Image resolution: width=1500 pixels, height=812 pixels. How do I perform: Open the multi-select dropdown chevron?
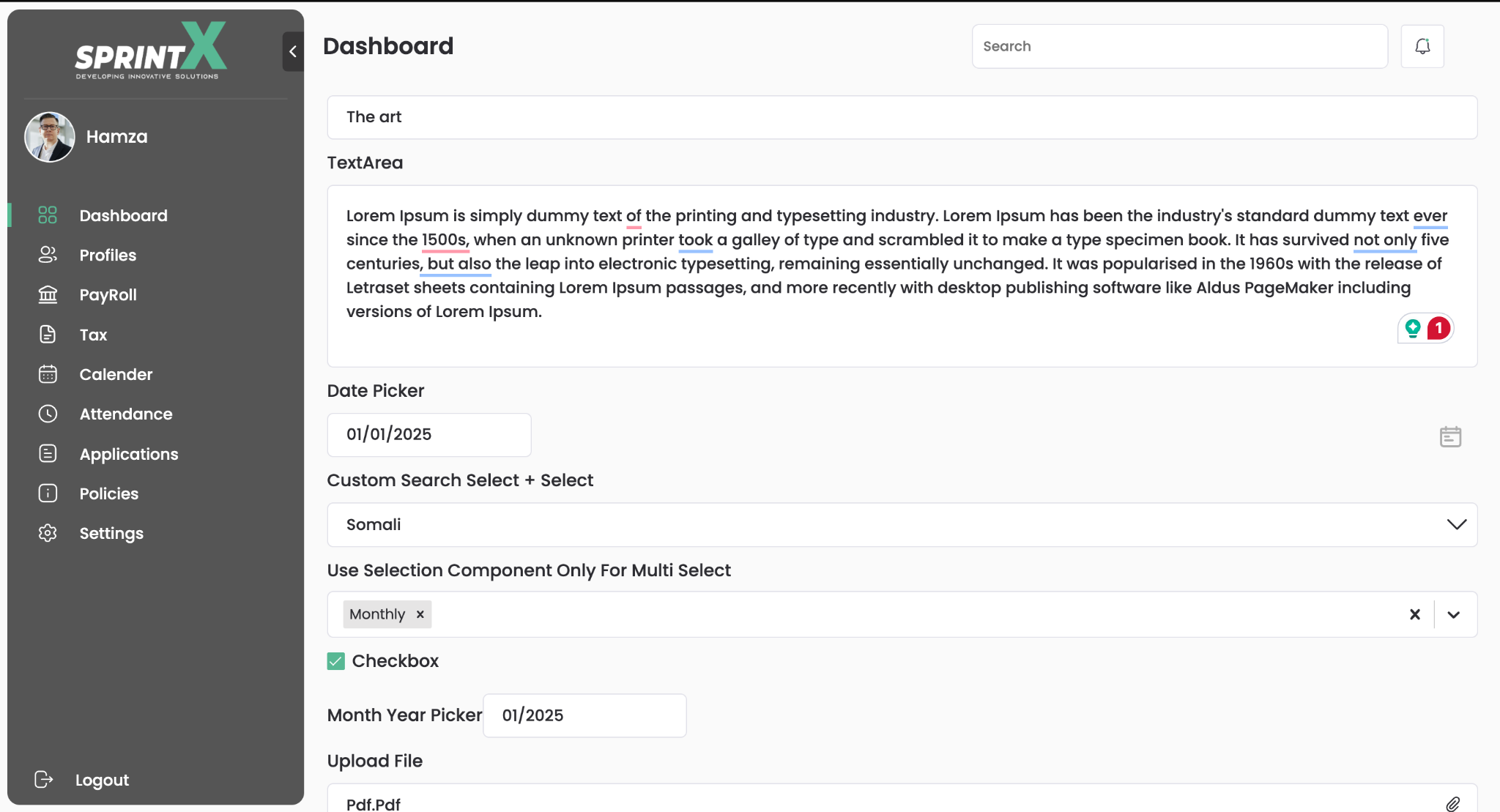pos(1453,614)
